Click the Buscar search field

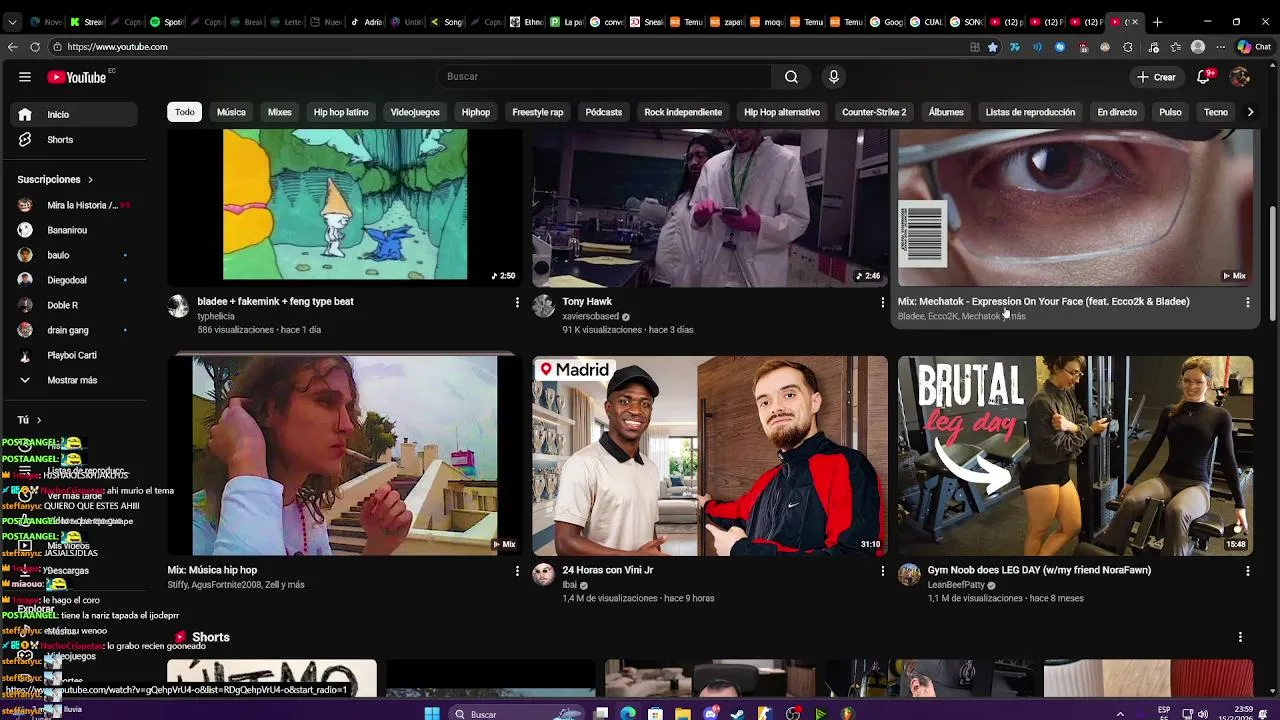604,77
